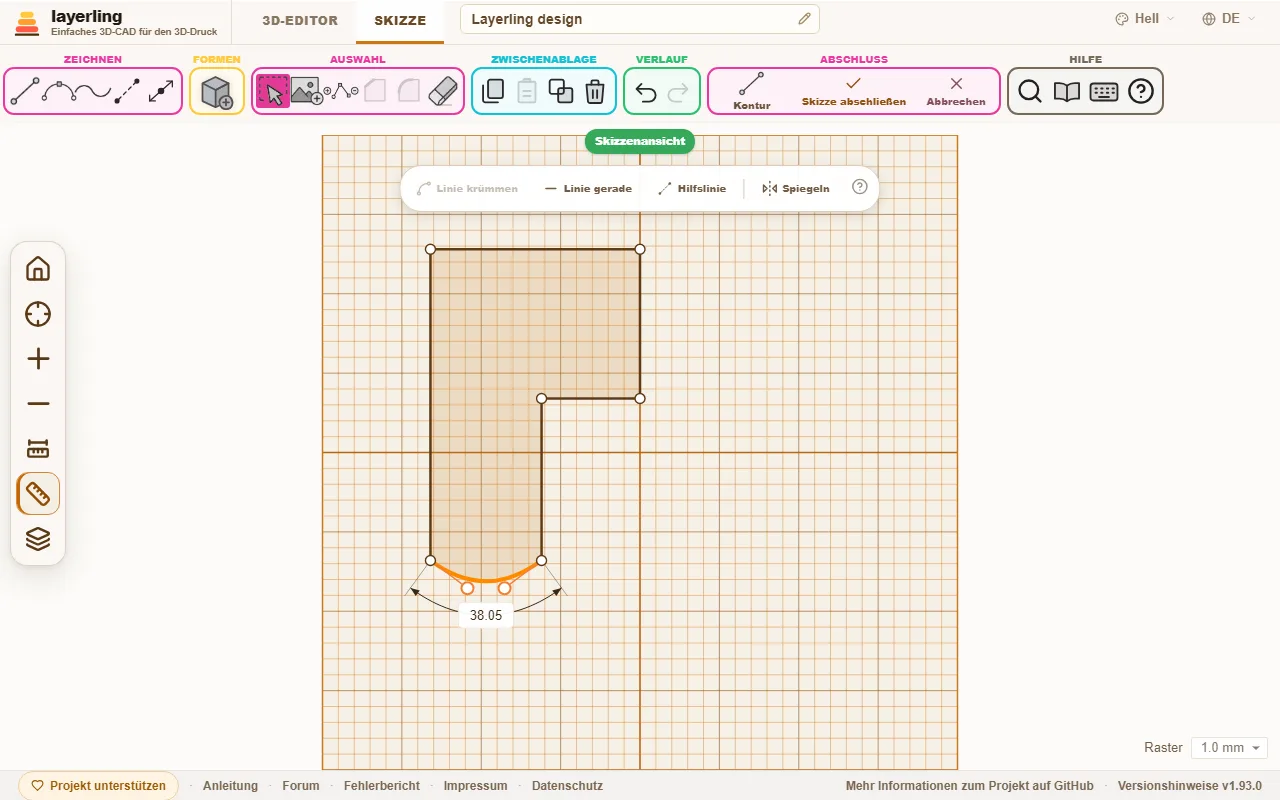This screenshot has height=800, width=1280.
Task: Click the Layerling design name field
Action: click(640, 19)
